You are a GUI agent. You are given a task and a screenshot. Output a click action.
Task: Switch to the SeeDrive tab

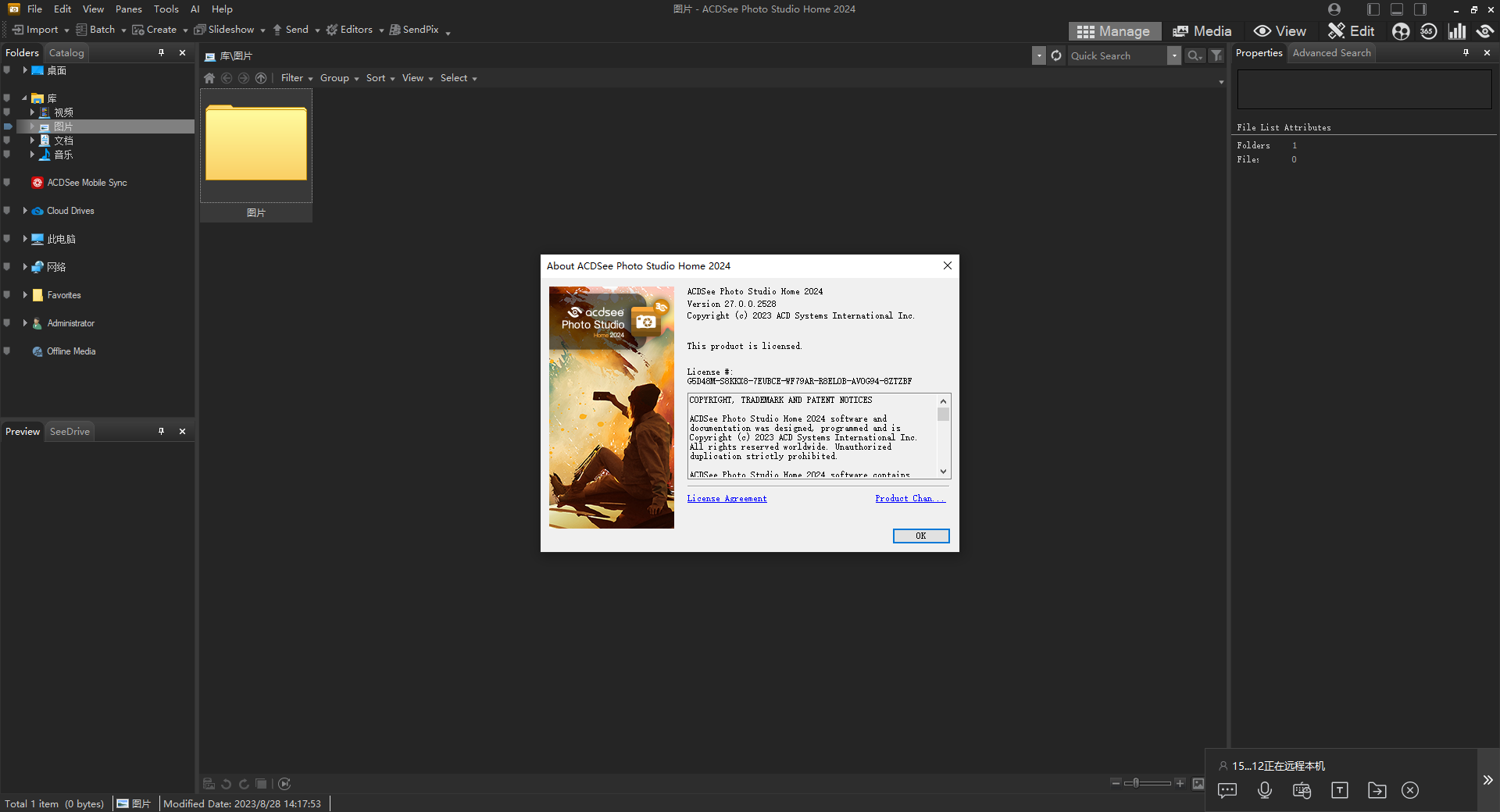pyautogui.click(x=70, y=432)
